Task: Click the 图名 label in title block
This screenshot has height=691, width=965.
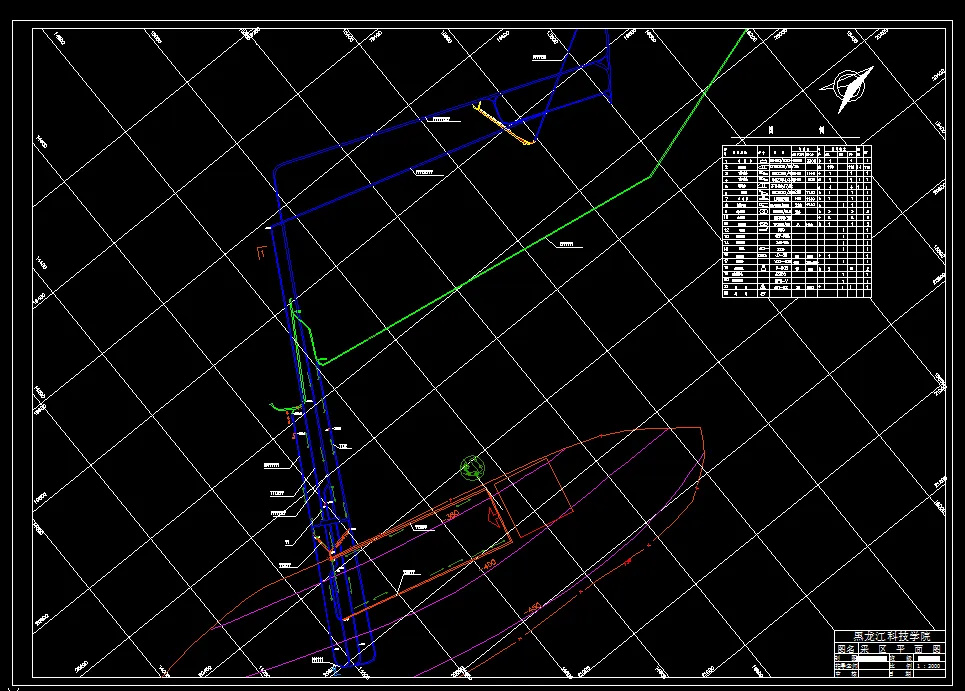Action: click(846, 649)
